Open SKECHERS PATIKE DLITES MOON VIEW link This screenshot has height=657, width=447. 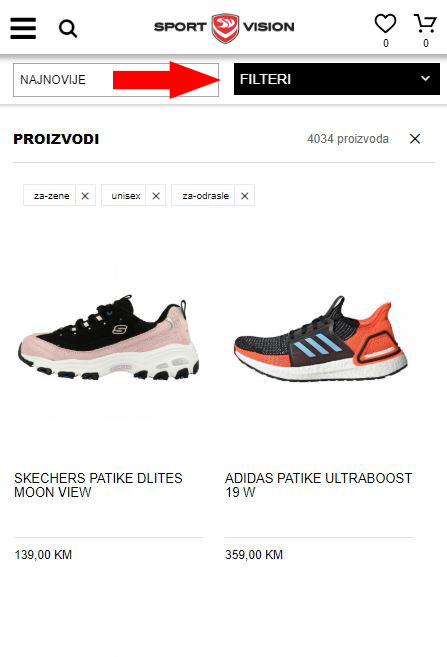98,485
